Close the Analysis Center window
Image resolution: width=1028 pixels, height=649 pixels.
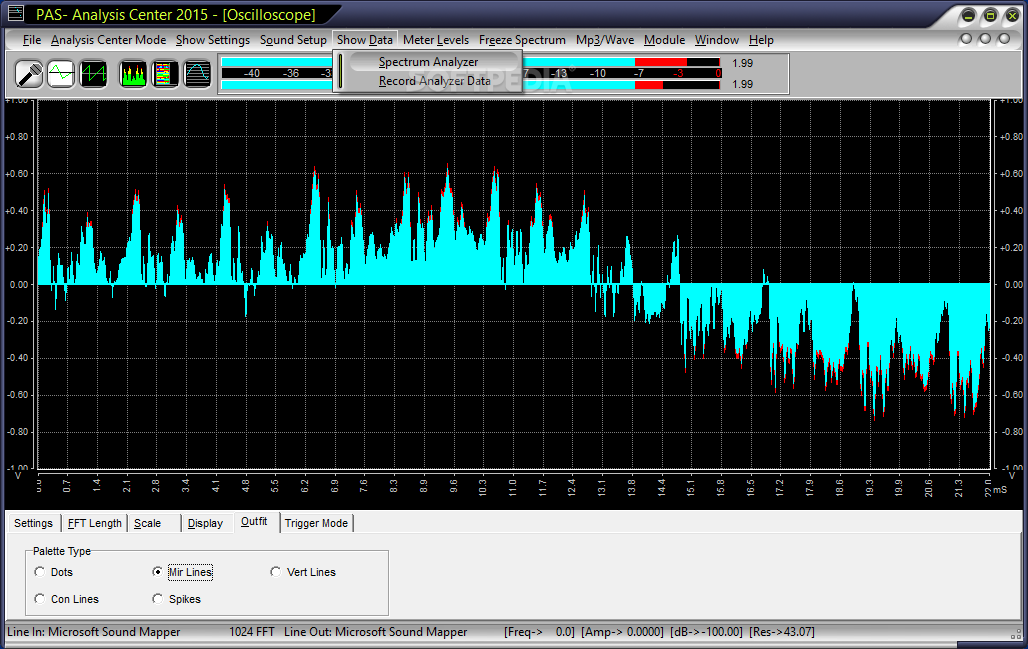click(1012, 16)
